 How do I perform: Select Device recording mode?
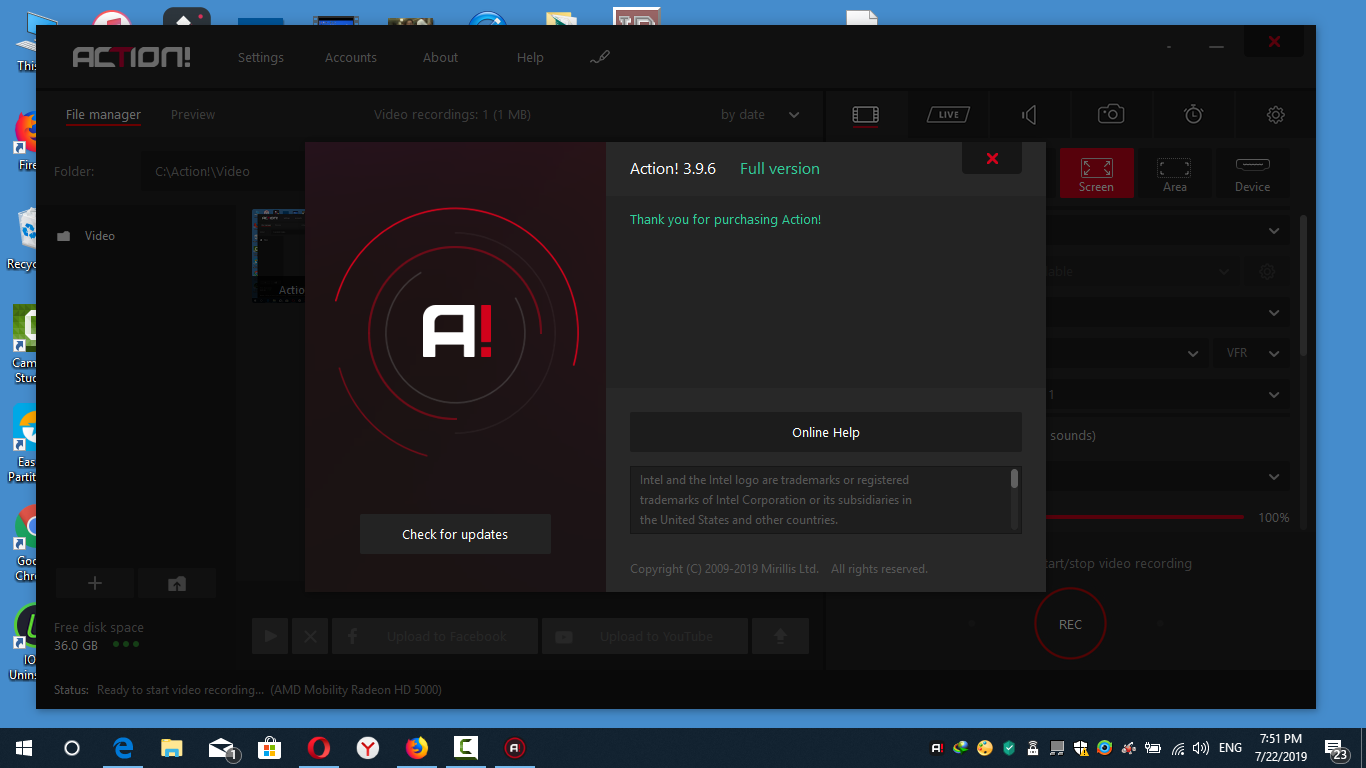[1252, 173]
